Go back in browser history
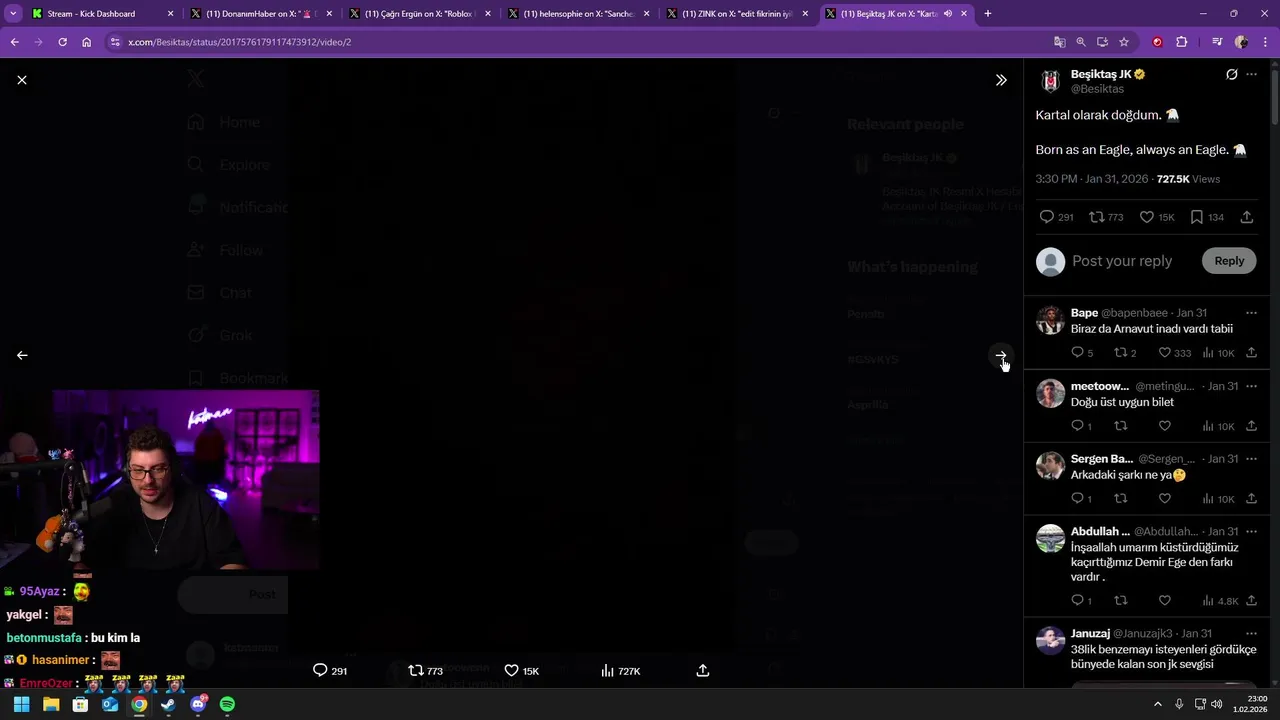This screenshot has width=1280, height=720. pyautogui.click(x=14, y=42)
